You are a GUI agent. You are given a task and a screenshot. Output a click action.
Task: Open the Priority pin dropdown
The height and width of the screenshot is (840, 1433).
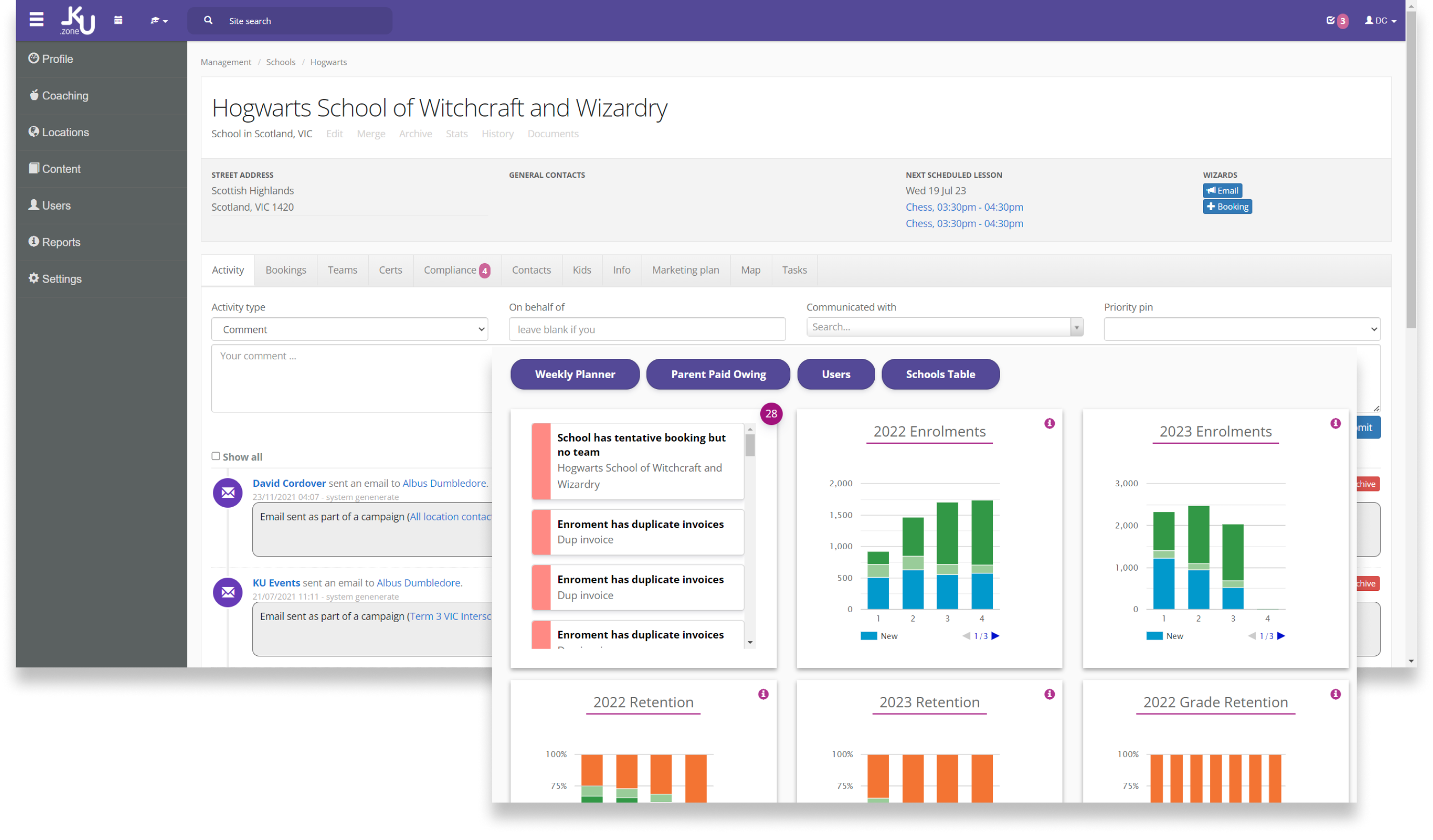coord(1242,330)
